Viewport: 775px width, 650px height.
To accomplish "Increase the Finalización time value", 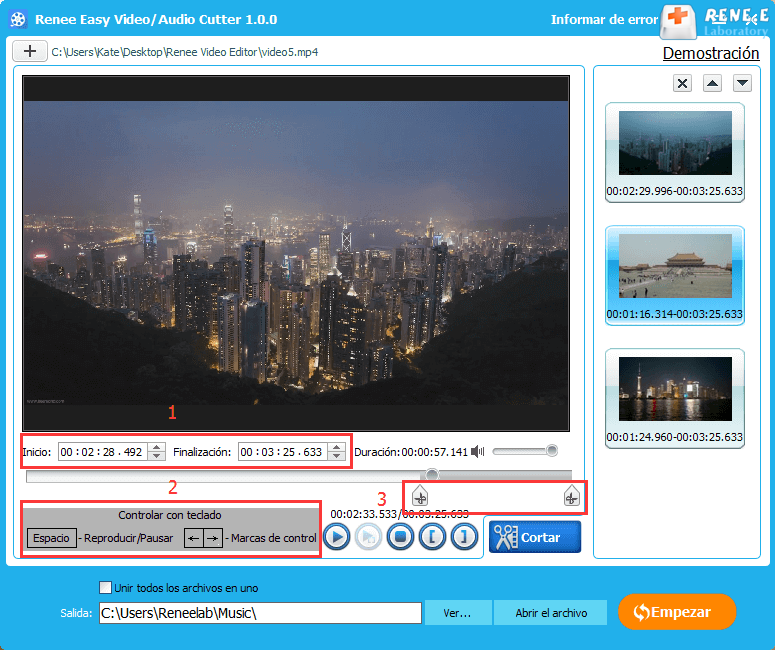I will click(x=337, y=447).
